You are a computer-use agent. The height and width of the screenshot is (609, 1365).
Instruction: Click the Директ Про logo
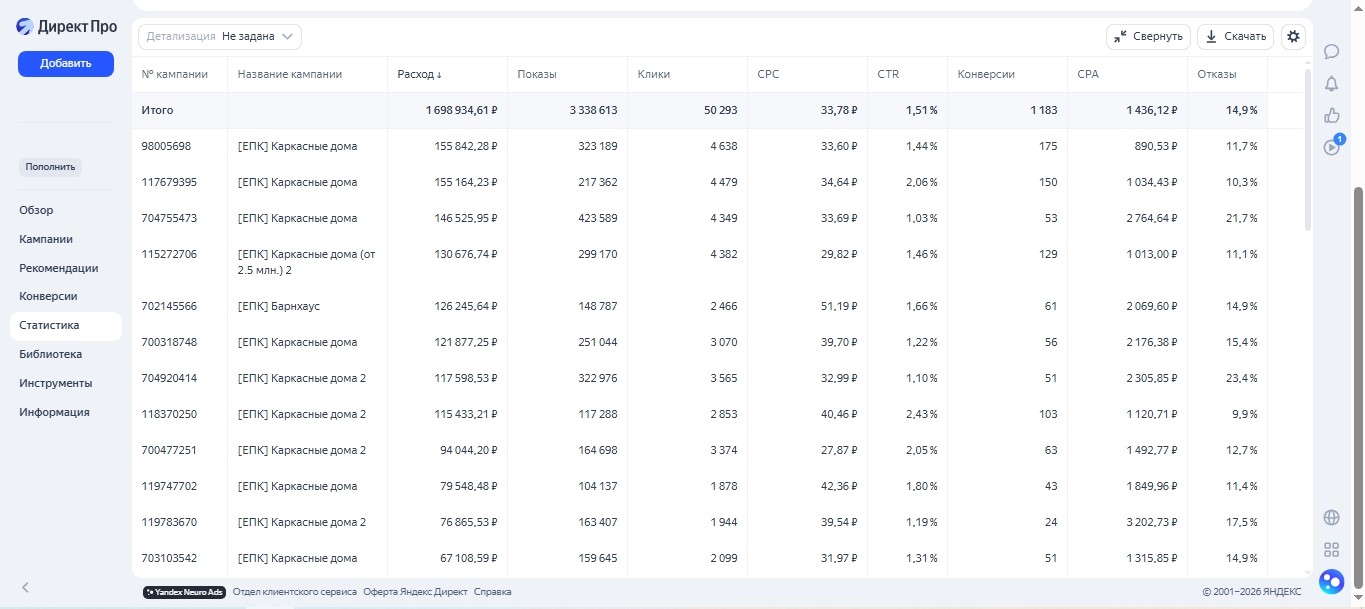point(66,27)
